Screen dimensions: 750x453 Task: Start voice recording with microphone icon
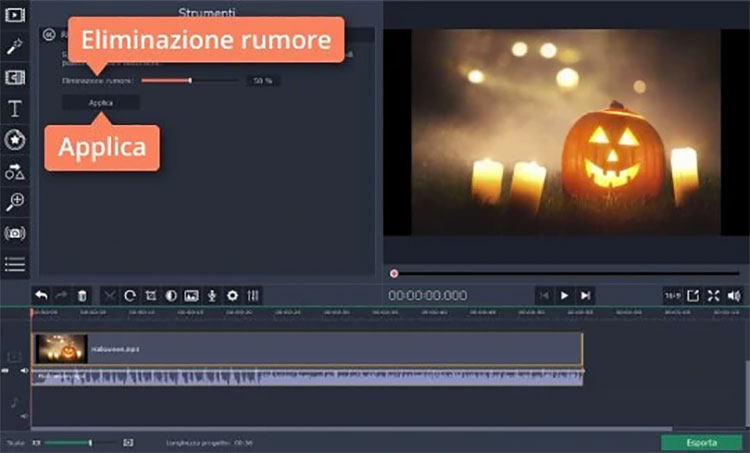[x=212, y=296]
